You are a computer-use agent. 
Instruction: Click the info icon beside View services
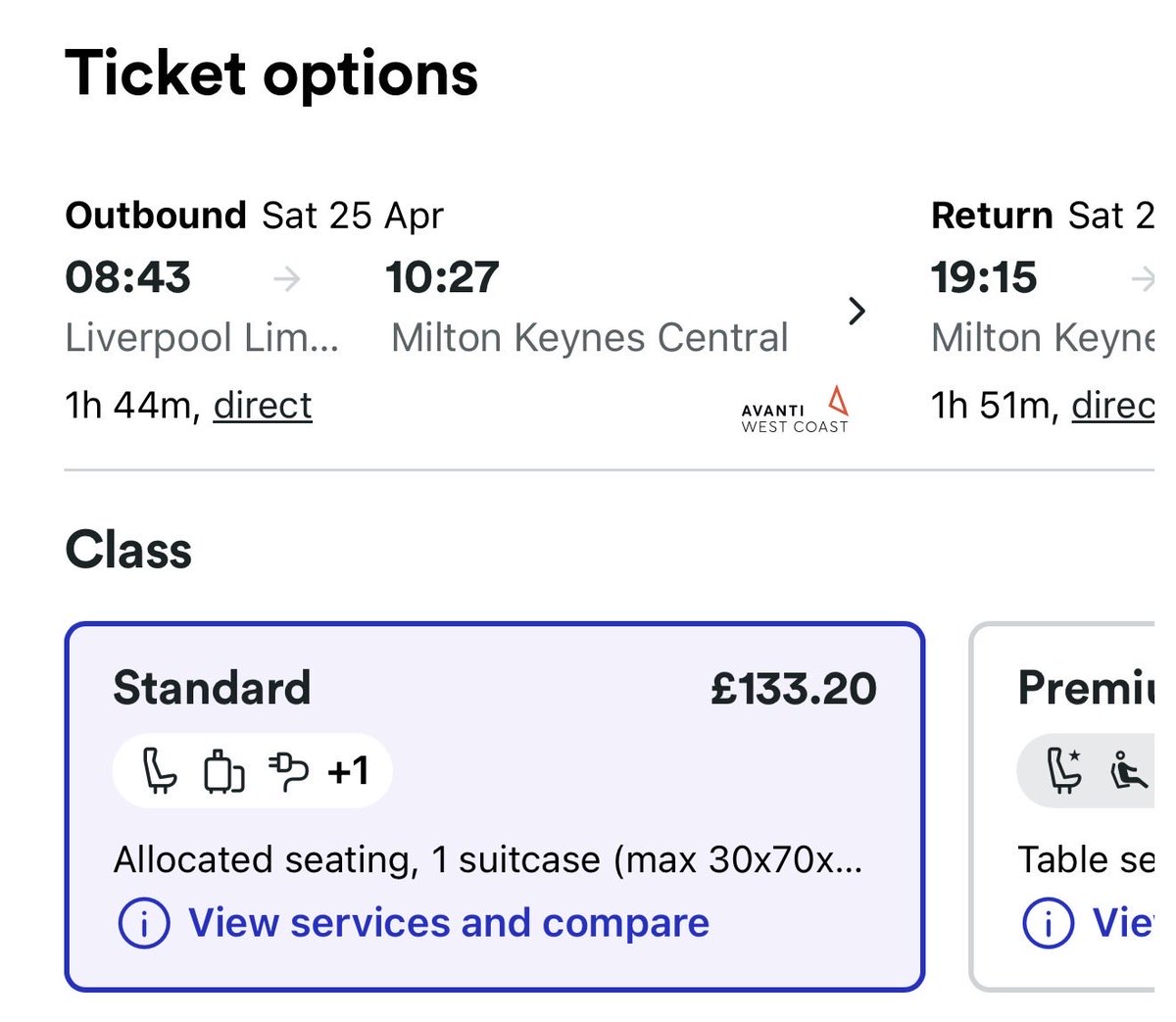(144, 923)
